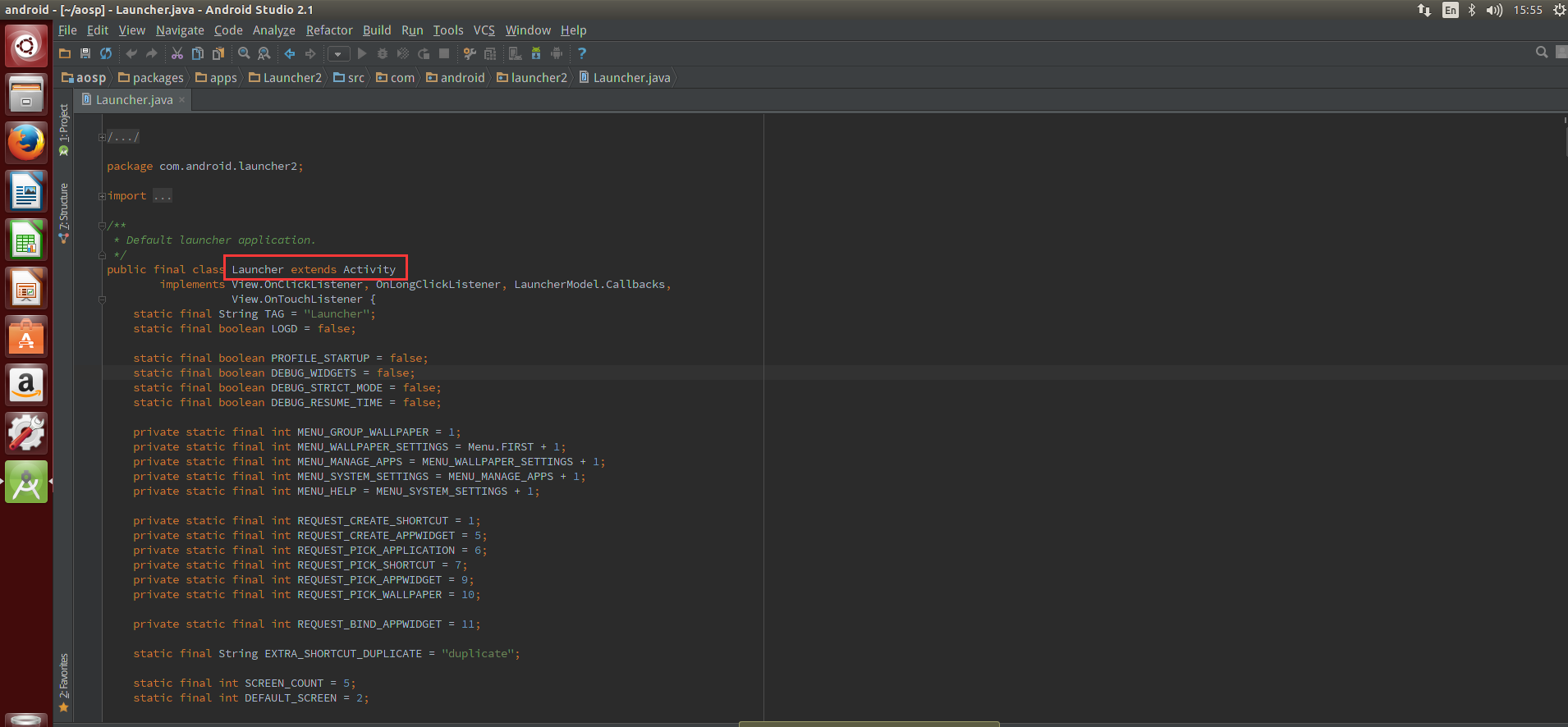
Task: Open the Android Device Monitor icon
Action: click(x=557, y=53)
